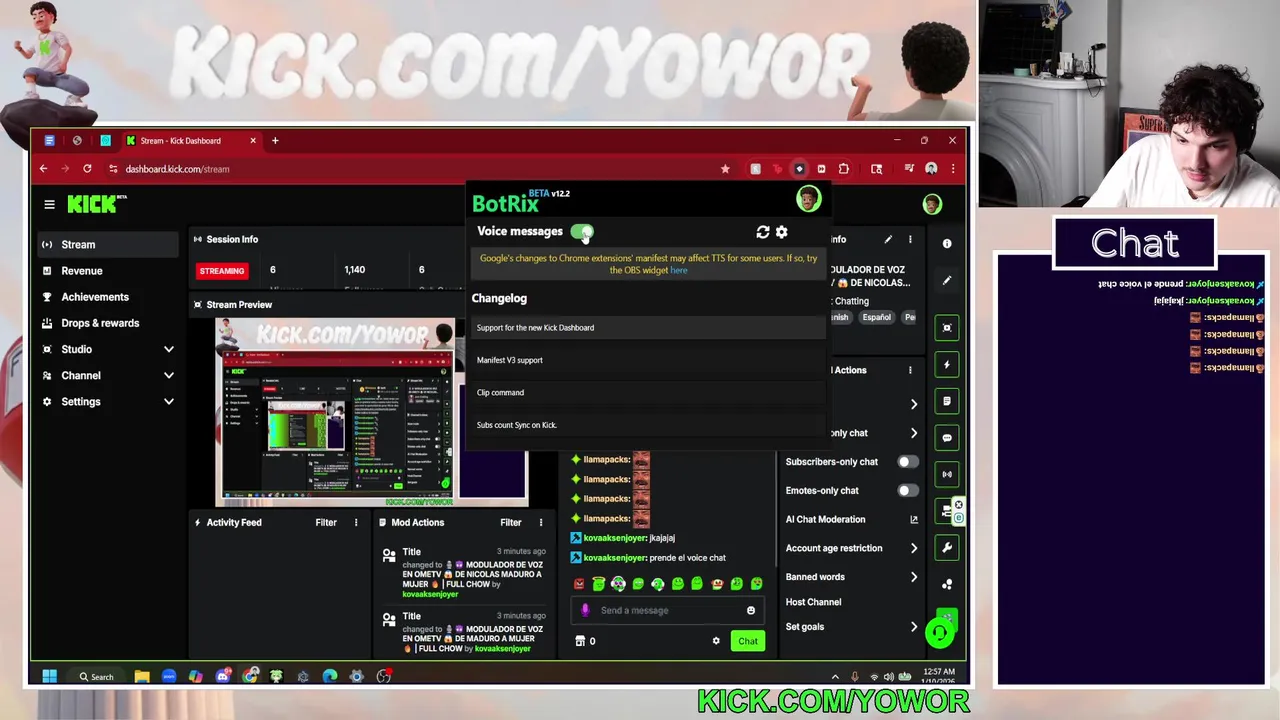Open Account age restriction chevron

coord(913,548)
